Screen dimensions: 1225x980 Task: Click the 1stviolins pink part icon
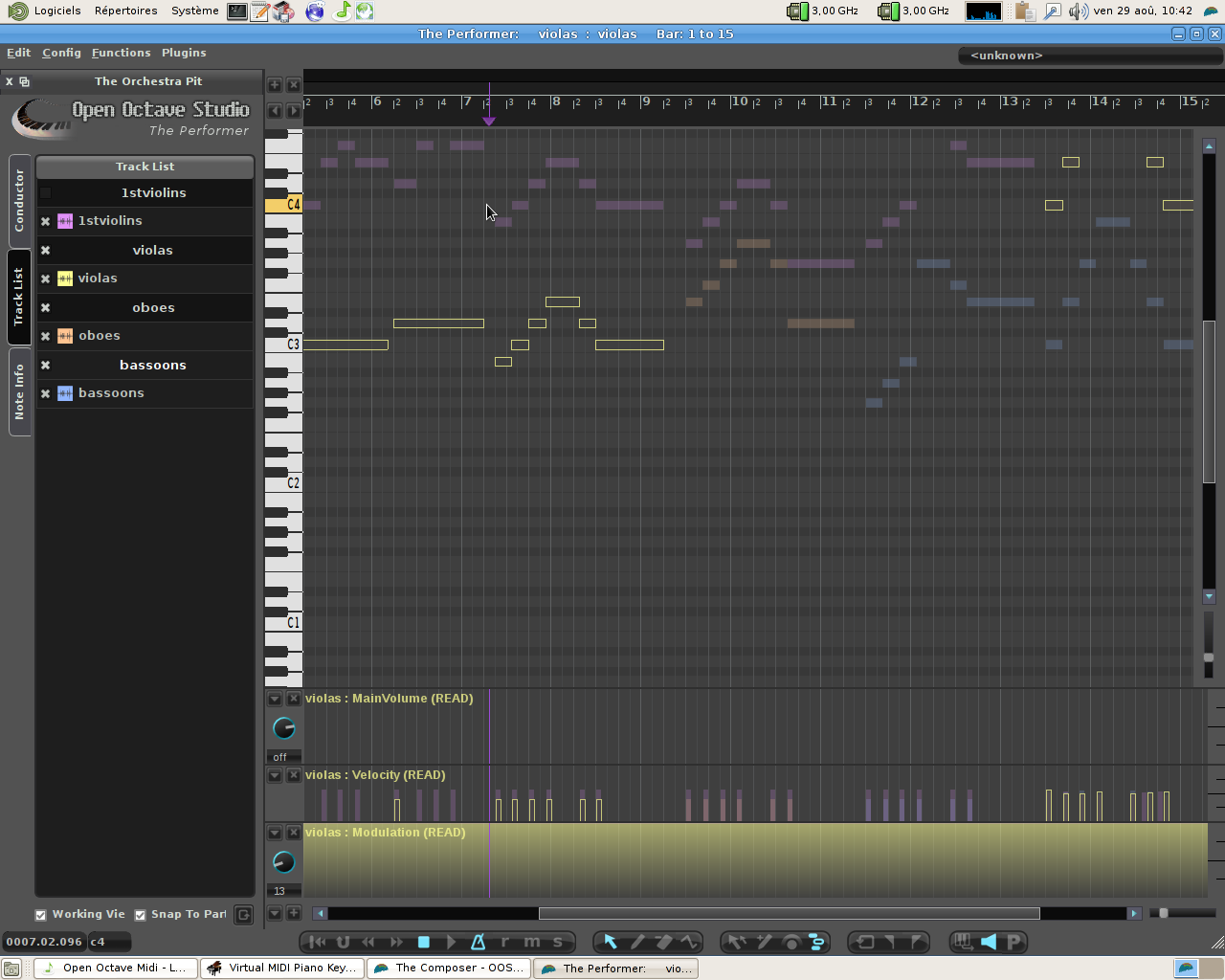pyautogui.click(x=65, y=221)
